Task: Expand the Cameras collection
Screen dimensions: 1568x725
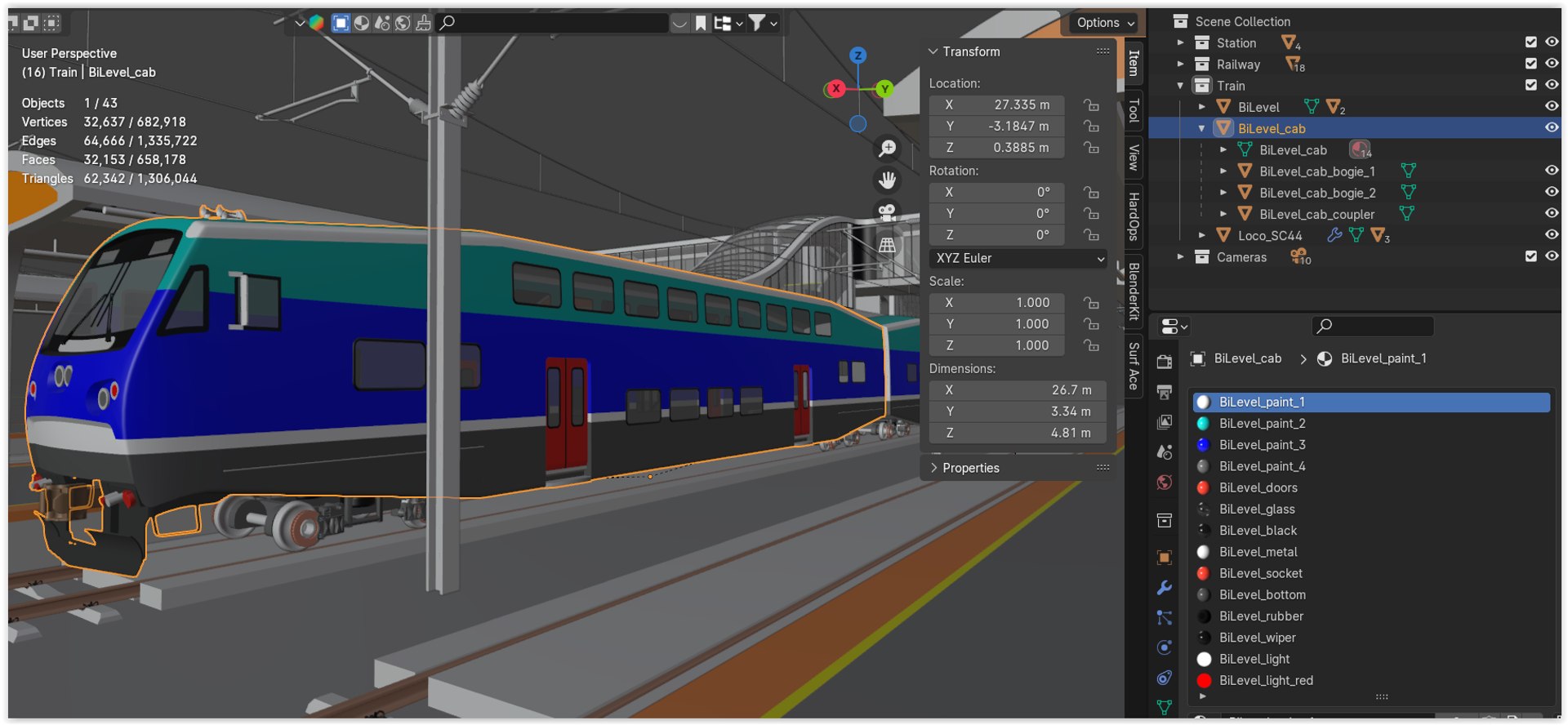Action: tap(1180, 257)
